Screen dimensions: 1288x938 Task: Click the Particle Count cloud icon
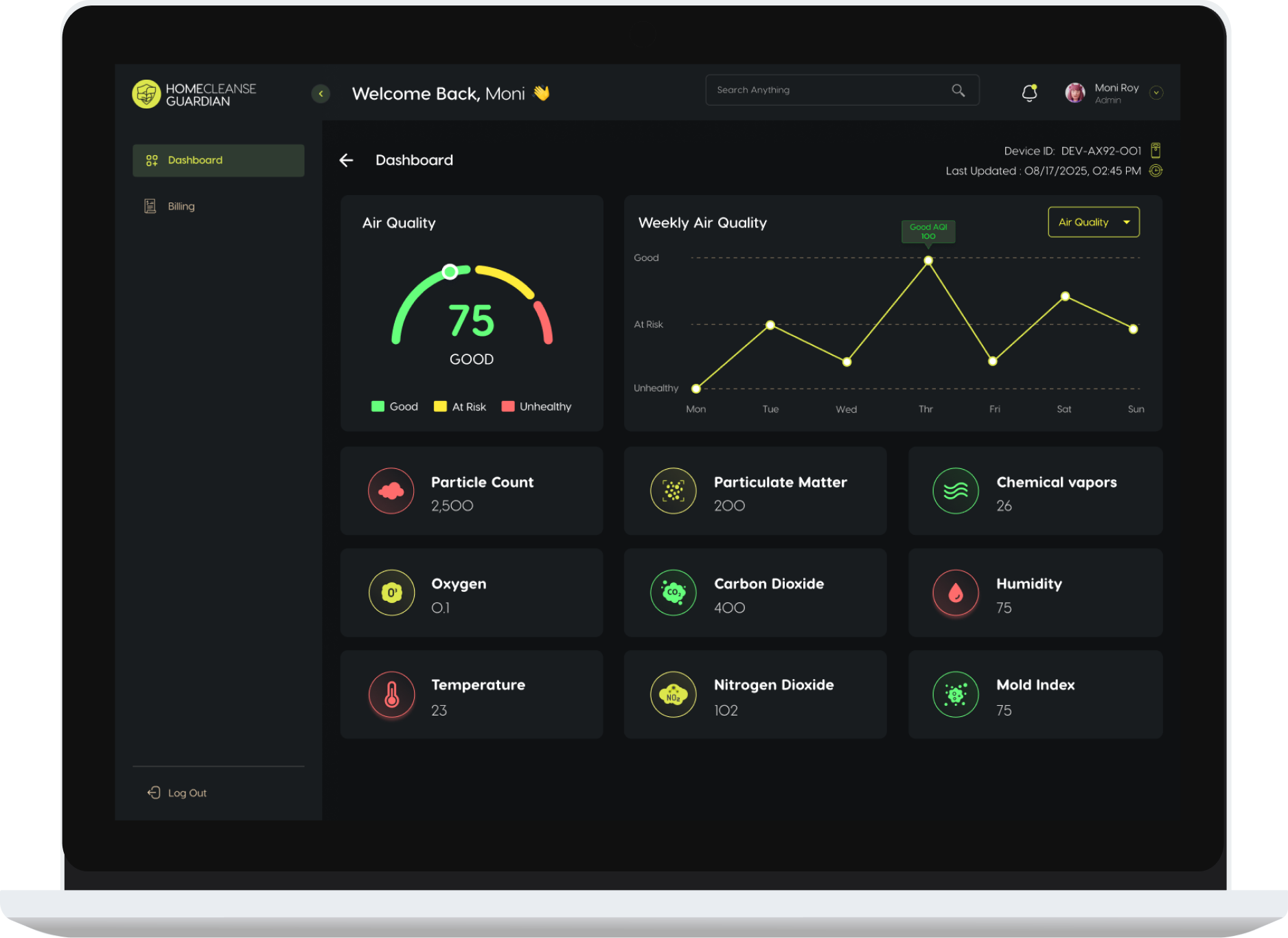(x=391, y=491)
